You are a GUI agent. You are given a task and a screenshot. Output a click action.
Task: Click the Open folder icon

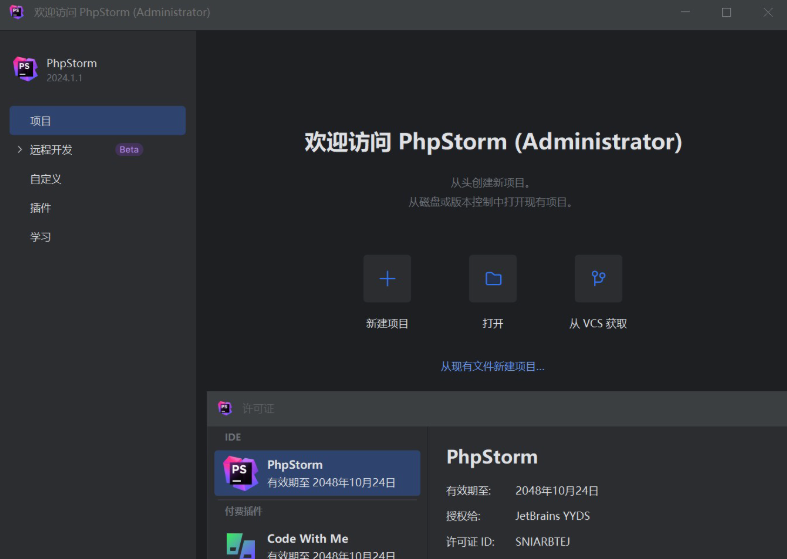pos(493,278)
